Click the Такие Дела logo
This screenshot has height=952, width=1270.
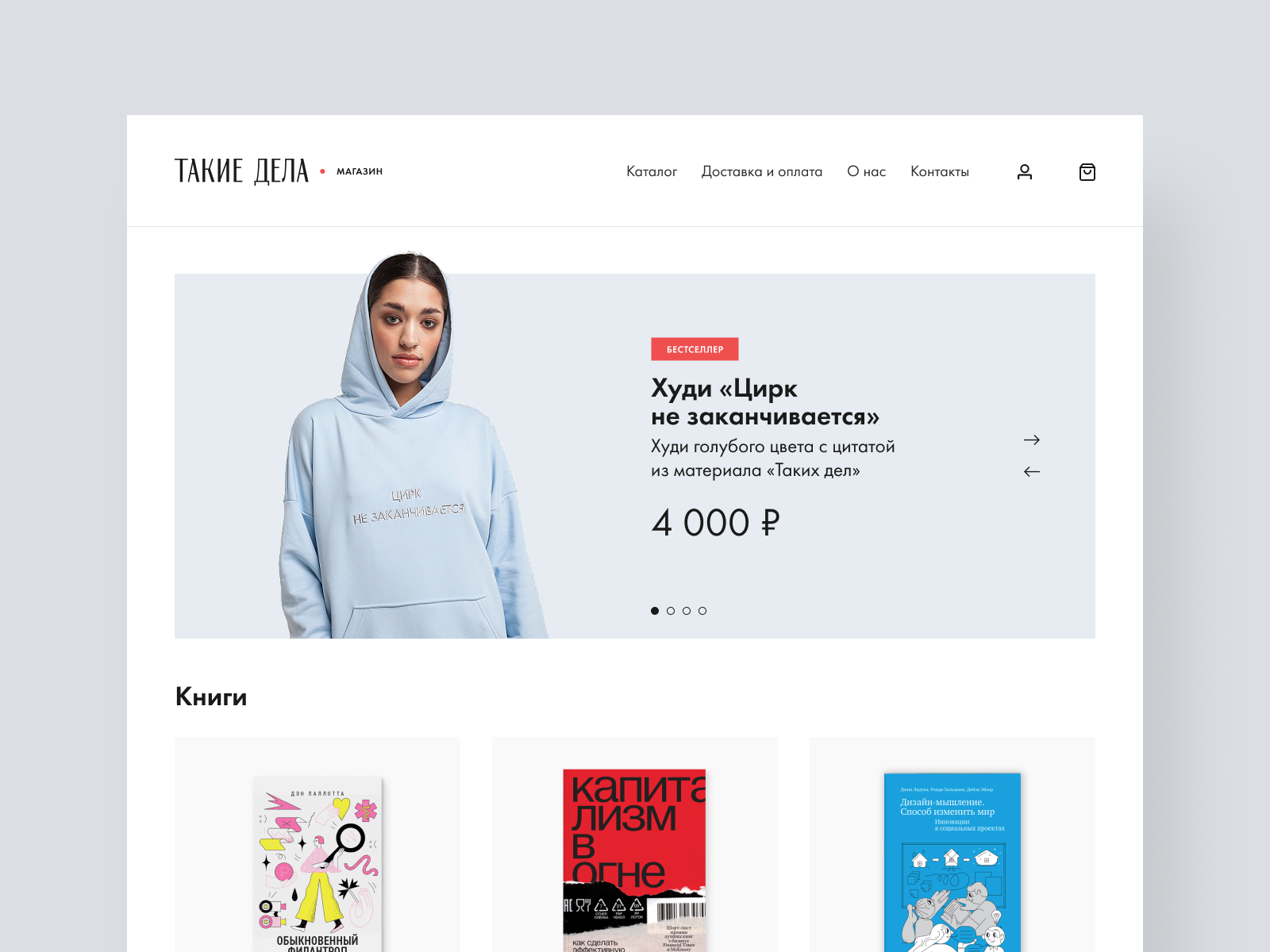(x=241, y=171)
